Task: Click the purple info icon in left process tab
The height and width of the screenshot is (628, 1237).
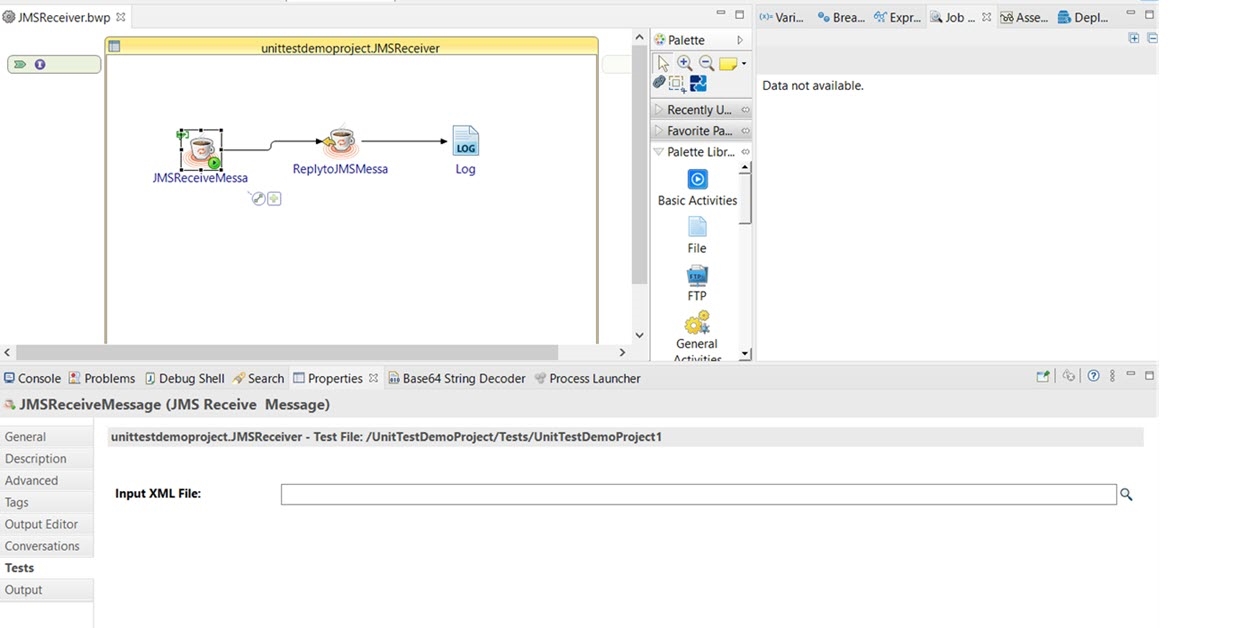Action: point(40,65)
